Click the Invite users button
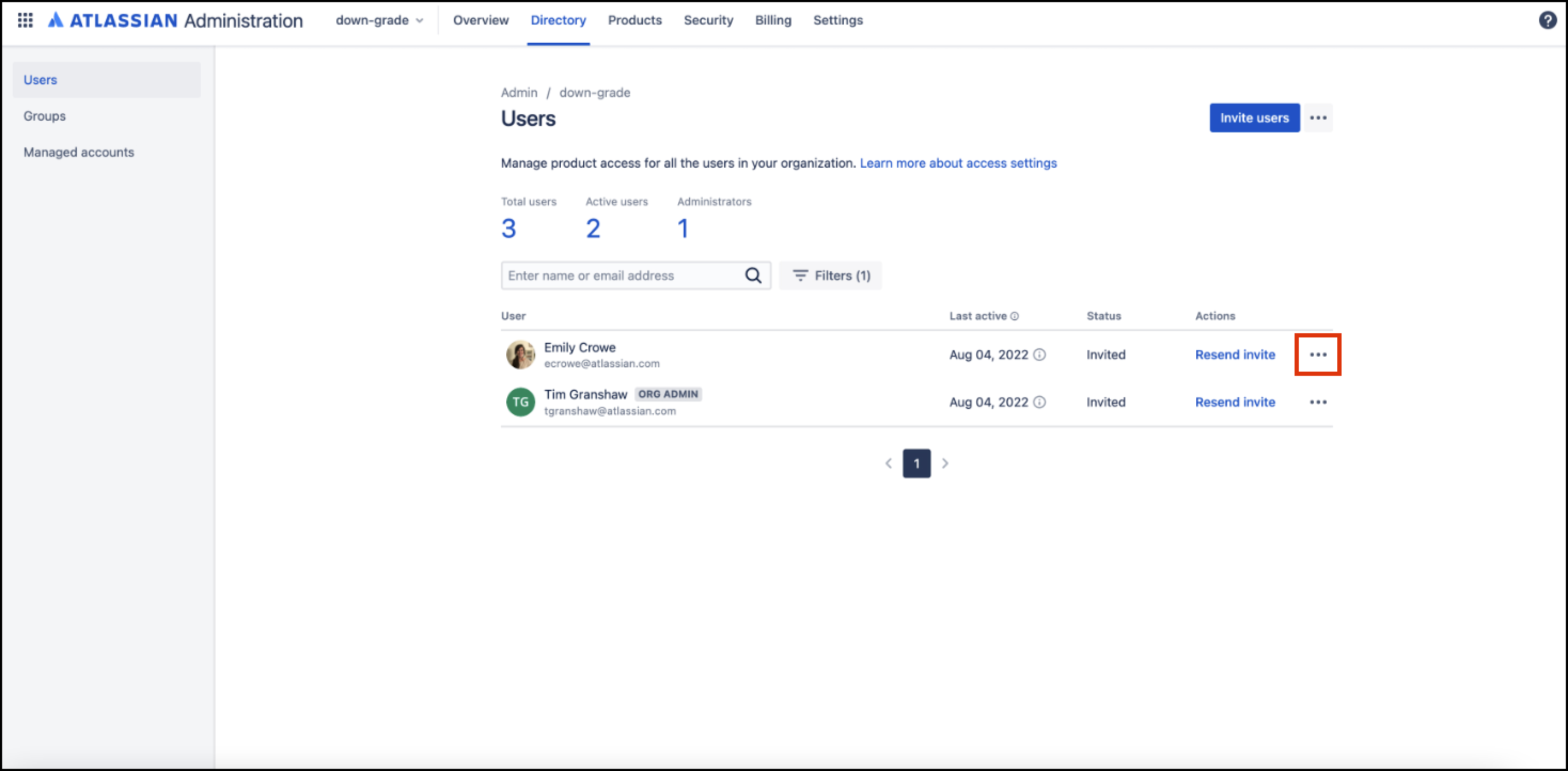Image resolution: width=1568 pixels, height=771 pixels. pyautogui.click(x=1254, y=118)
